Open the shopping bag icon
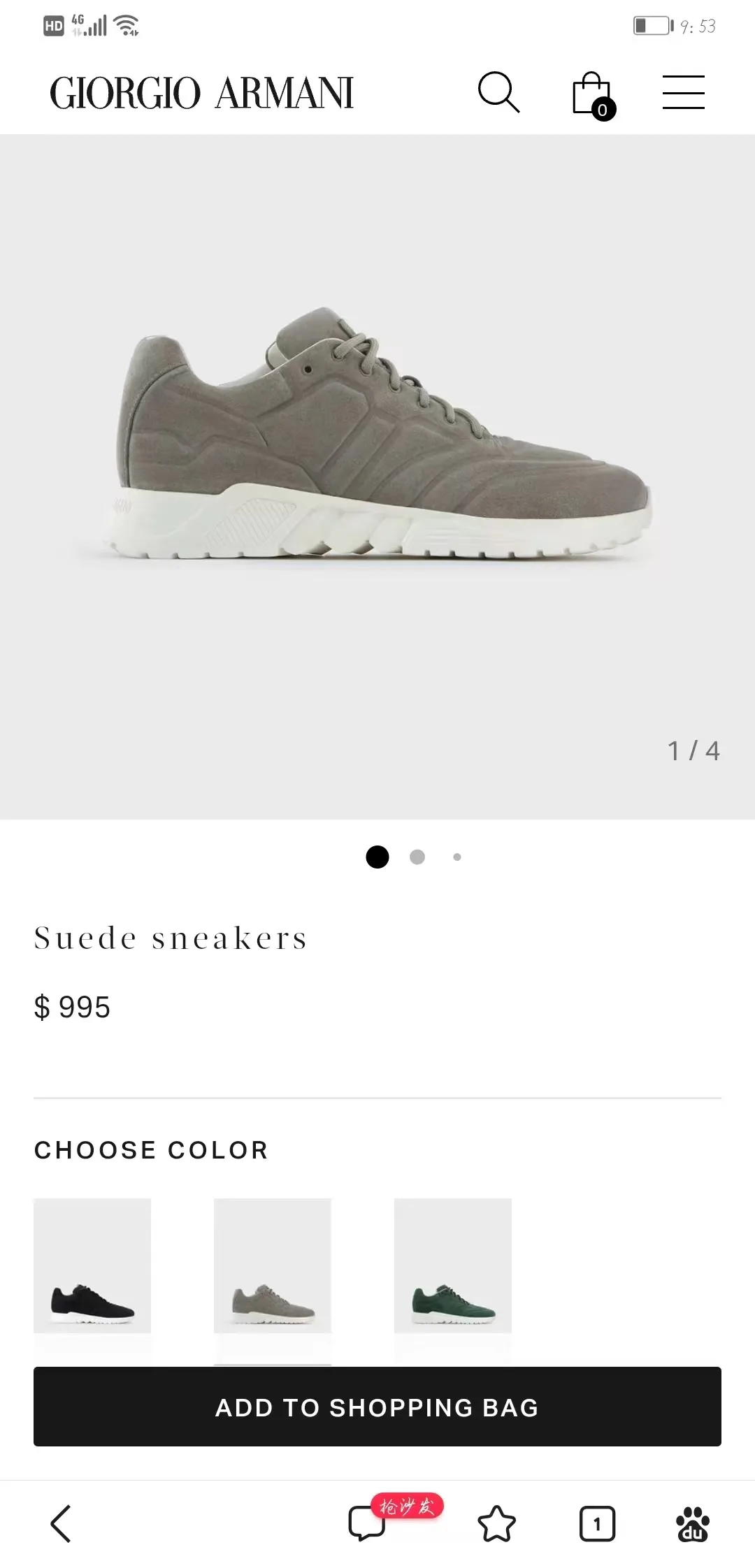The width and height of the screenshot is (755, 1568). click(591, 93)
